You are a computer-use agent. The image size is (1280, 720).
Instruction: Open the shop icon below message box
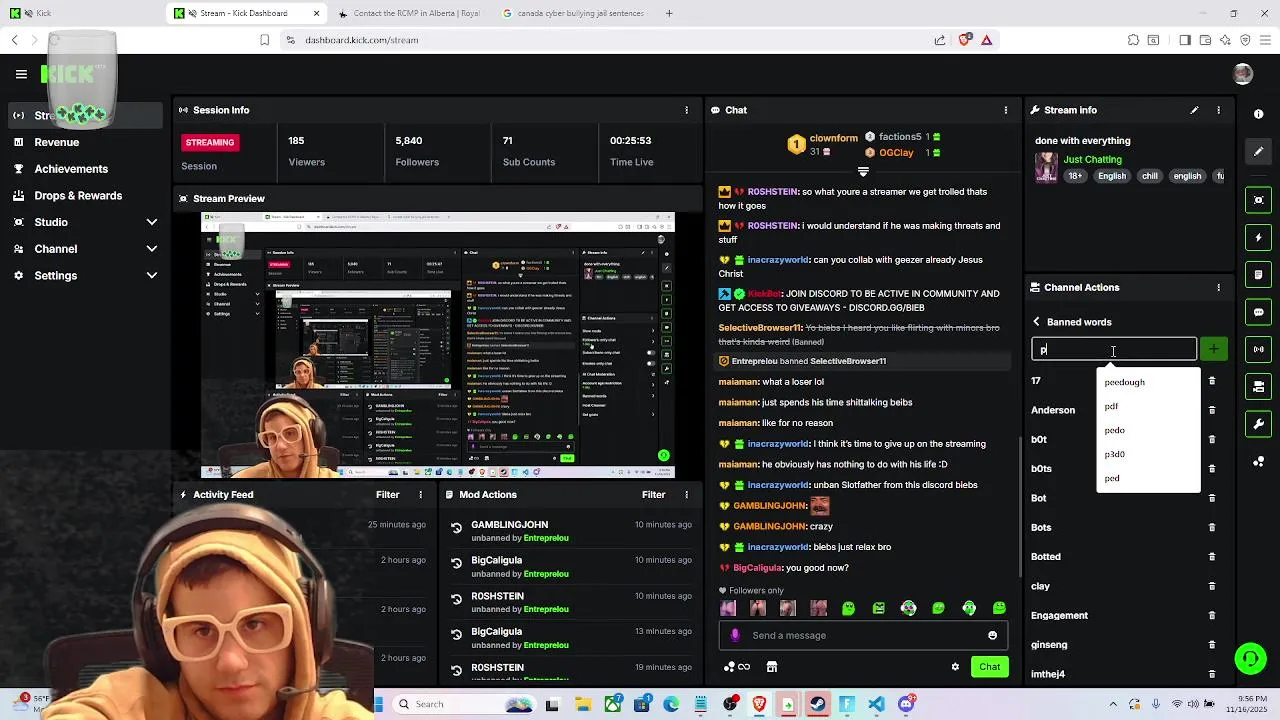[771, 667]
